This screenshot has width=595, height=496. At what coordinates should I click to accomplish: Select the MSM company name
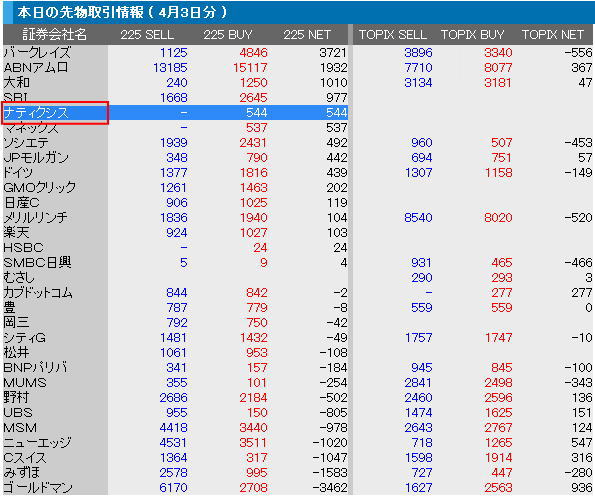pyautogui.click(x=20, y=428)
